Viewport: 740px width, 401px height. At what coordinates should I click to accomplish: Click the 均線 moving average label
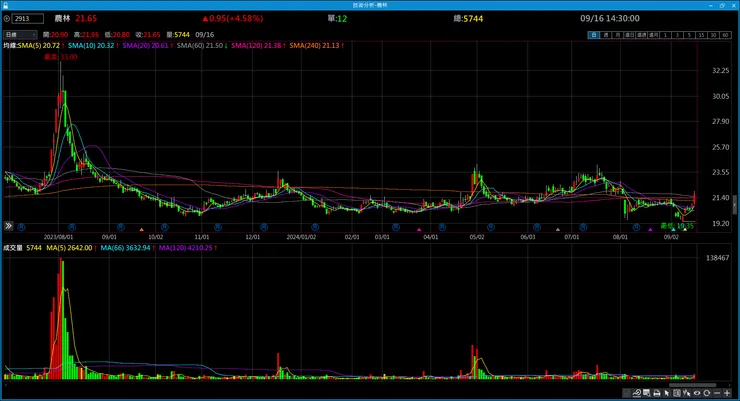pos(10,45)
